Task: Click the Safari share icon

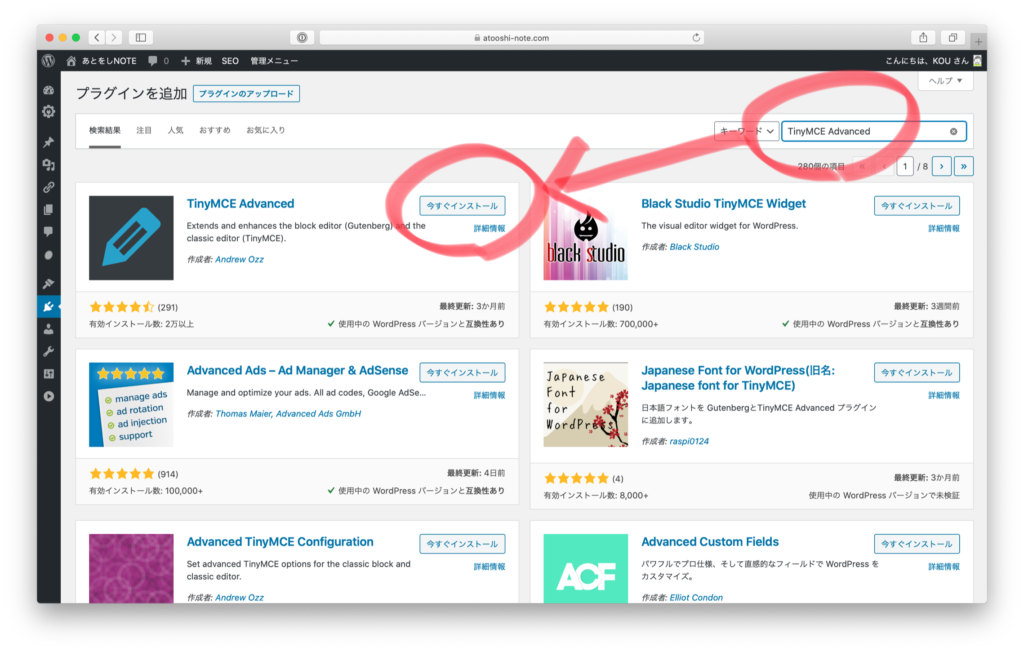Action: click(x=924, y=38)
